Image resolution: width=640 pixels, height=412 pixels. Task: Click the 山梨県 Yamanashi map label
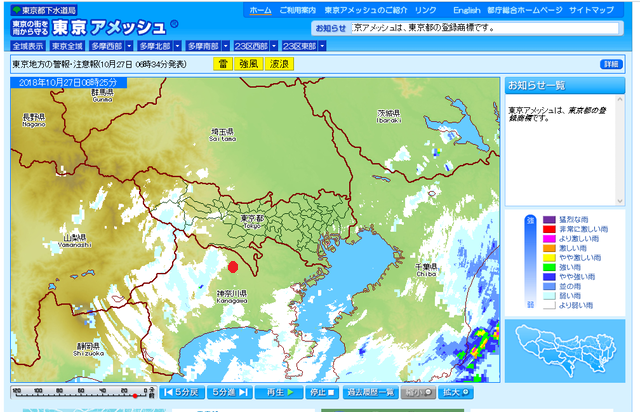pyautogui.click(x=75, y=241)
